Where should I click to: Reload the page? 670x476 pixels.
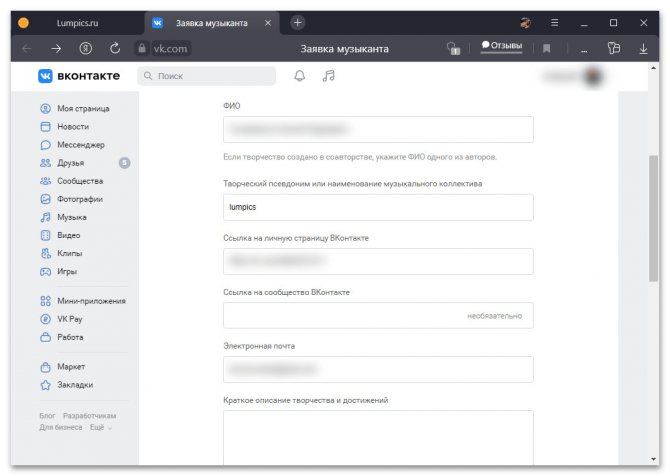[x=115, y=48]
